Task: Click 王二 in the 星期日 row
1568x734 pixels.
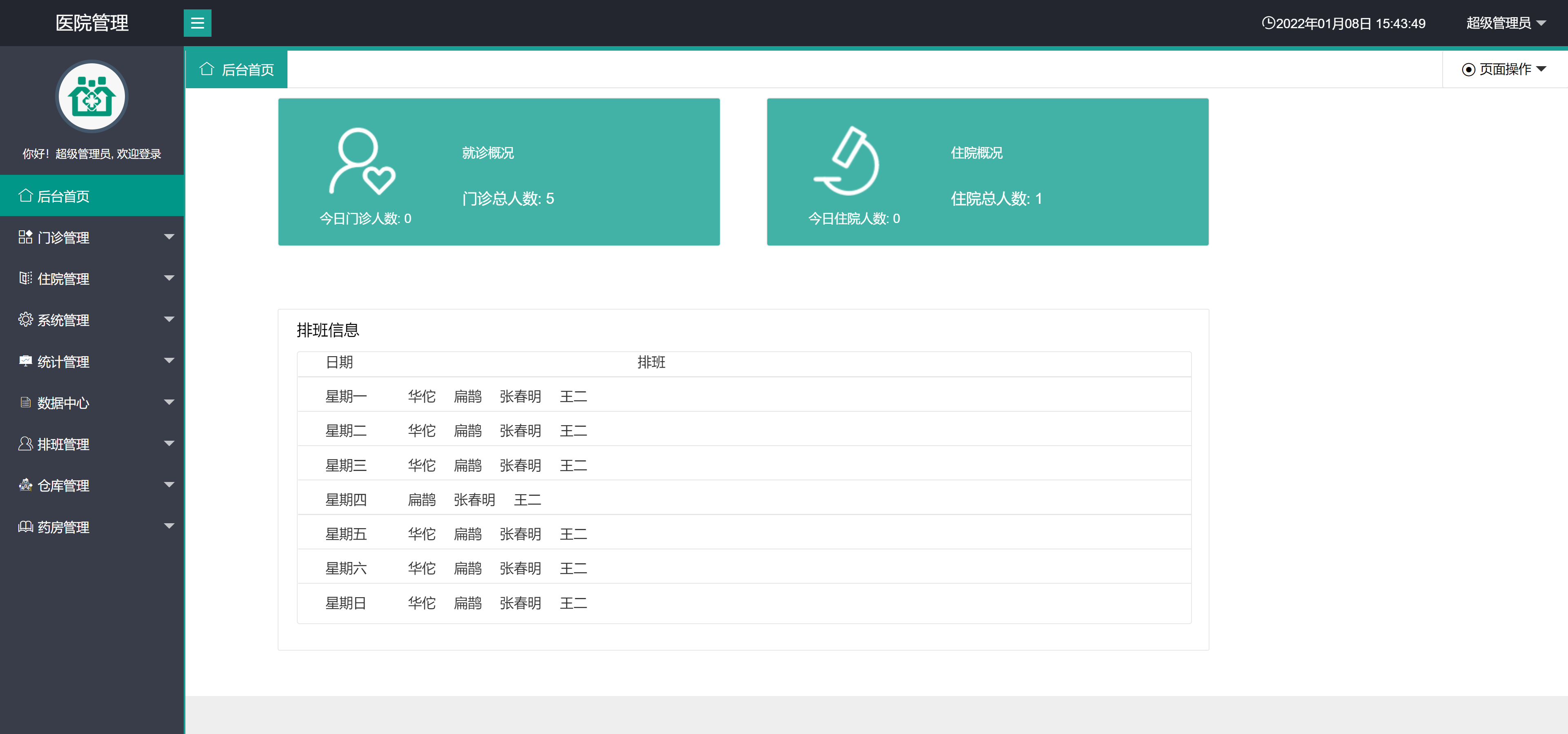Action: click(x=573, y=602)
